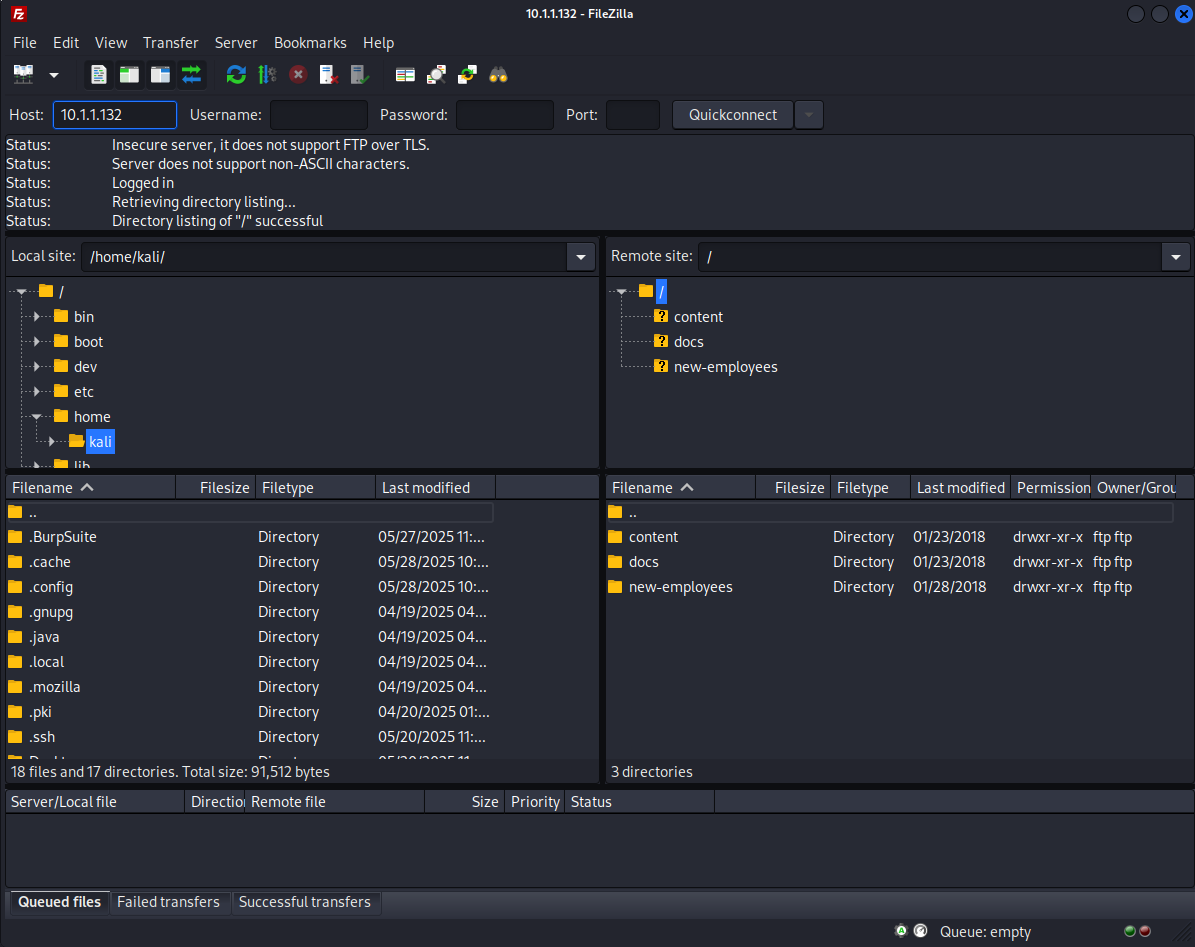Expand the bin folder in local tree
Image resolution: width=1195 pixels, height=947 pixels.
click(x=37, y=317)
